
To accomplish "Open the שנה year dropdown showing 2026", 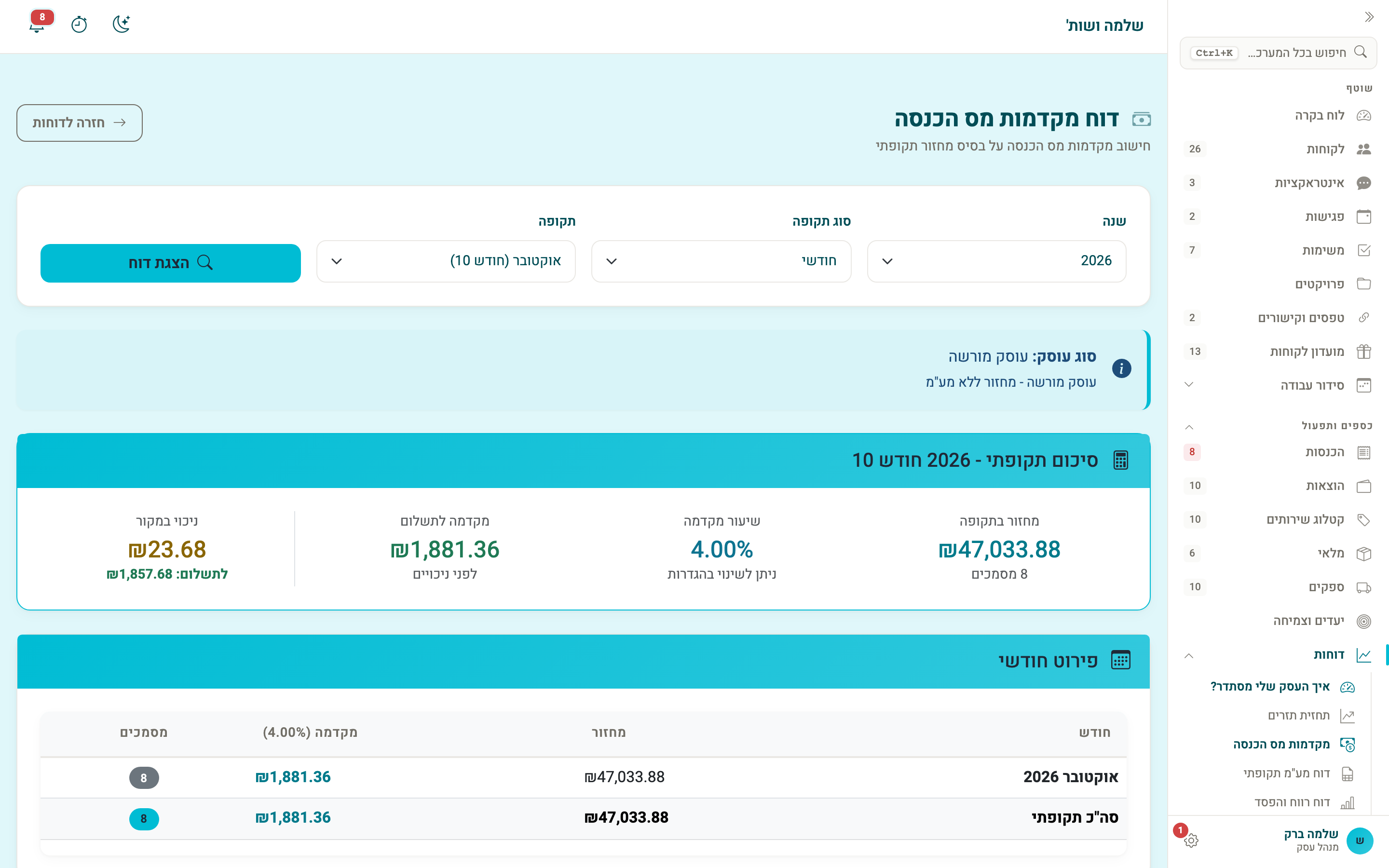I will [996, 261].
